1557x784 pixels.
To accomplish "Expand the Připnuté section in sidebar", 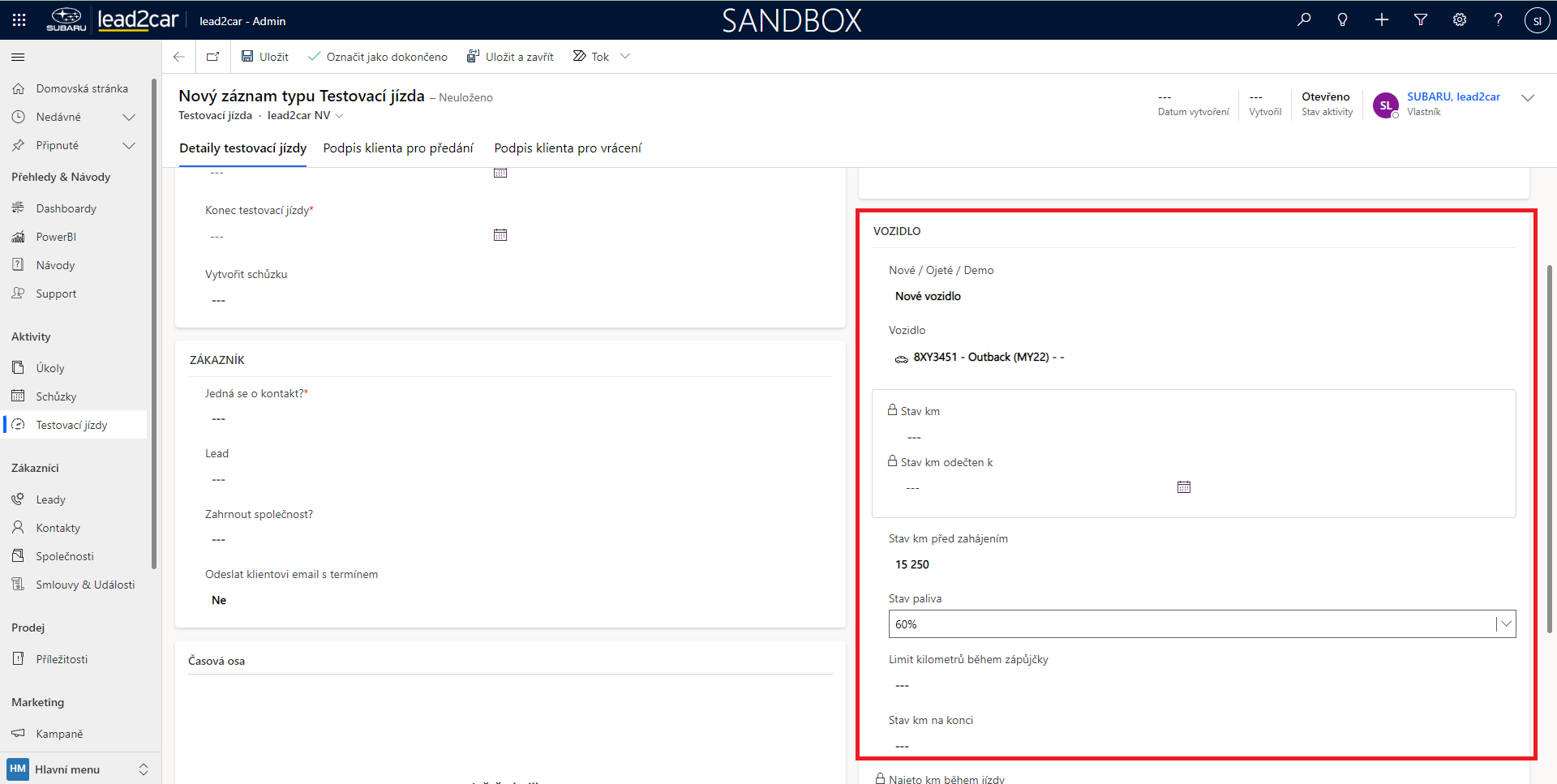I will (x=128, y=146).
